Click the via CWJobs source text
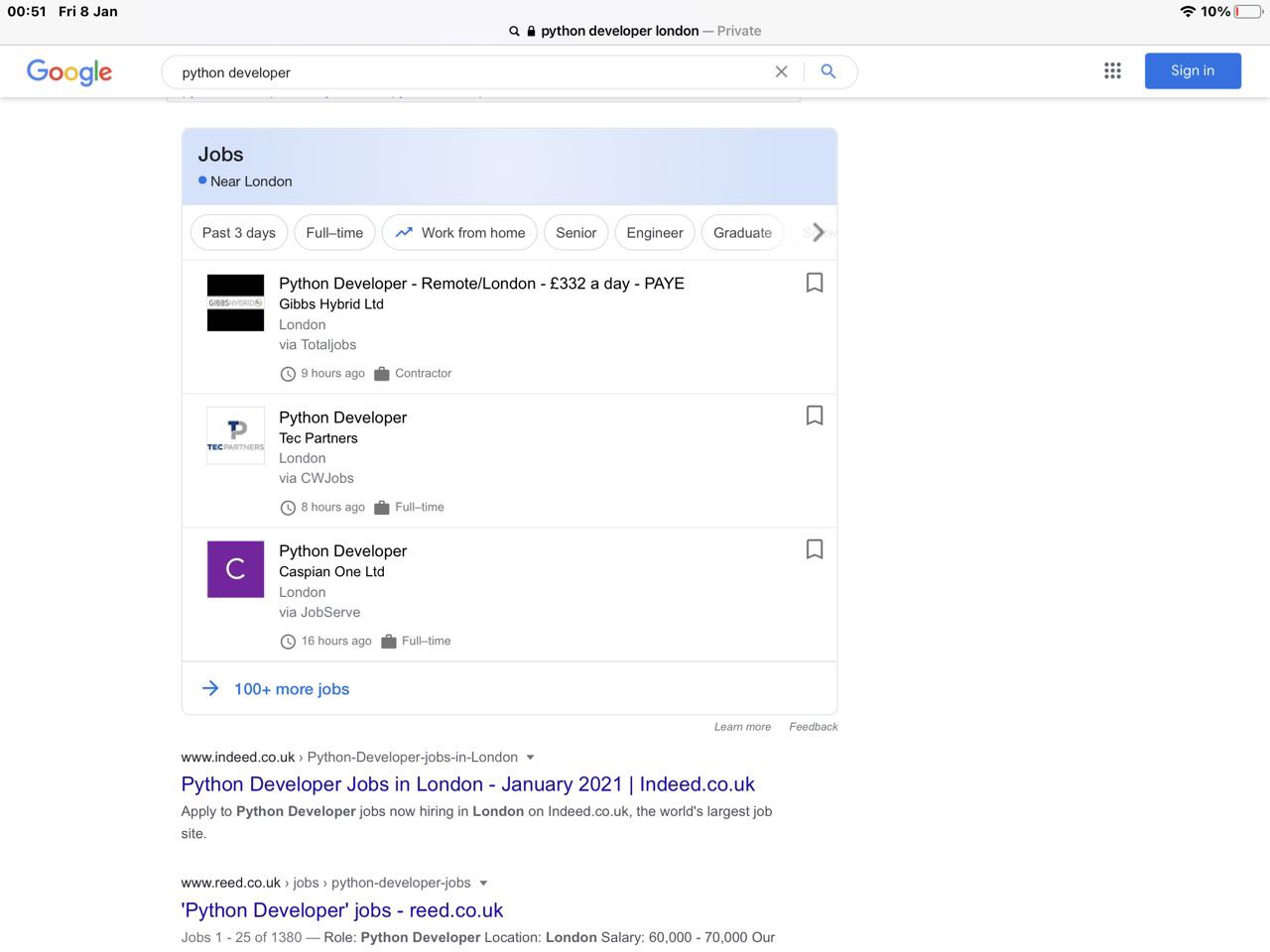 317,478
